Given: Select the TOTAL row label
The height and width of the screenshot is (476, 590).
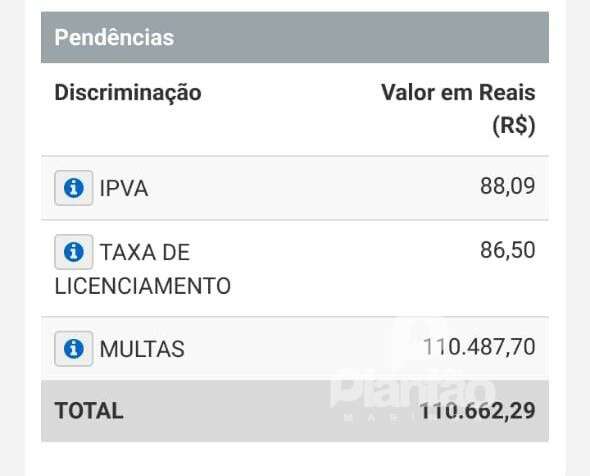Looking at the screenshot, I should point(89,411).
